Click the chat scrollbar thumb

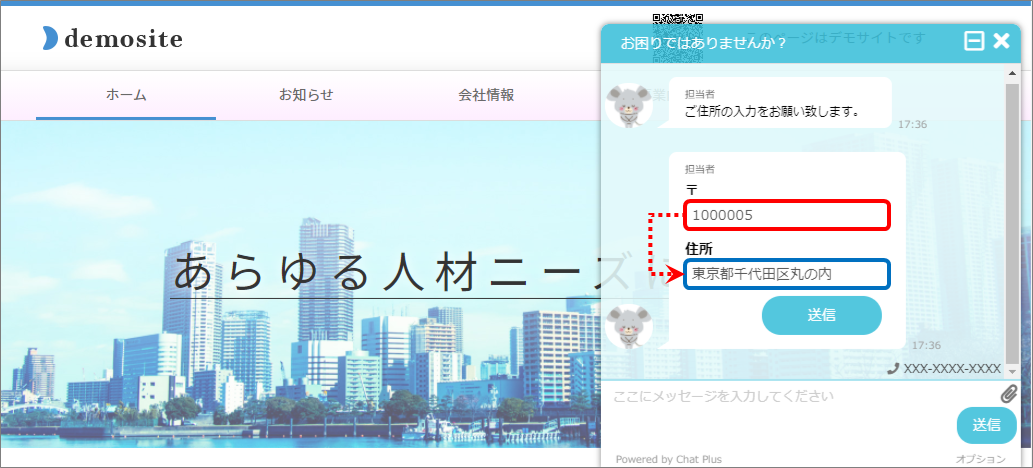coord(1012,221)
